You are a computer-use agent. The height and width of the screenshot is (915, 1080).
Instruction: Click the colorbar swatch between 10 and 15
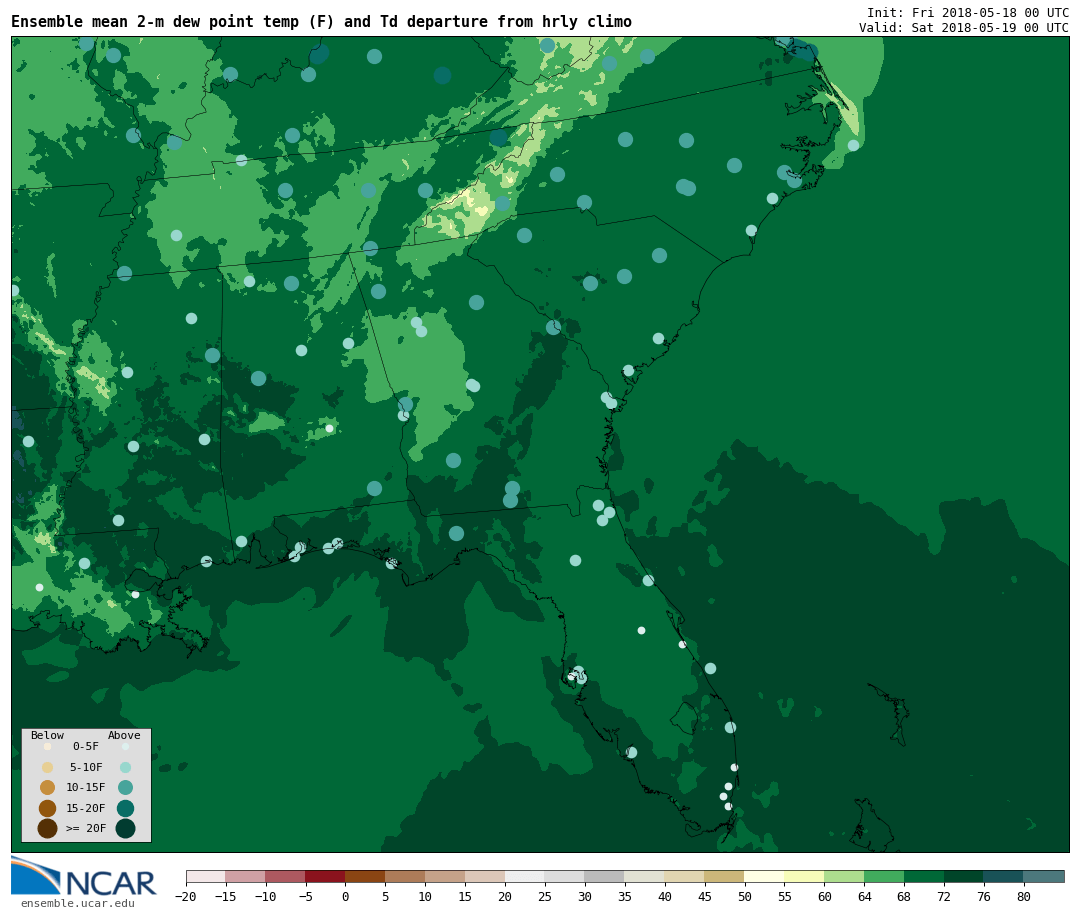click(x=446, y=876)
